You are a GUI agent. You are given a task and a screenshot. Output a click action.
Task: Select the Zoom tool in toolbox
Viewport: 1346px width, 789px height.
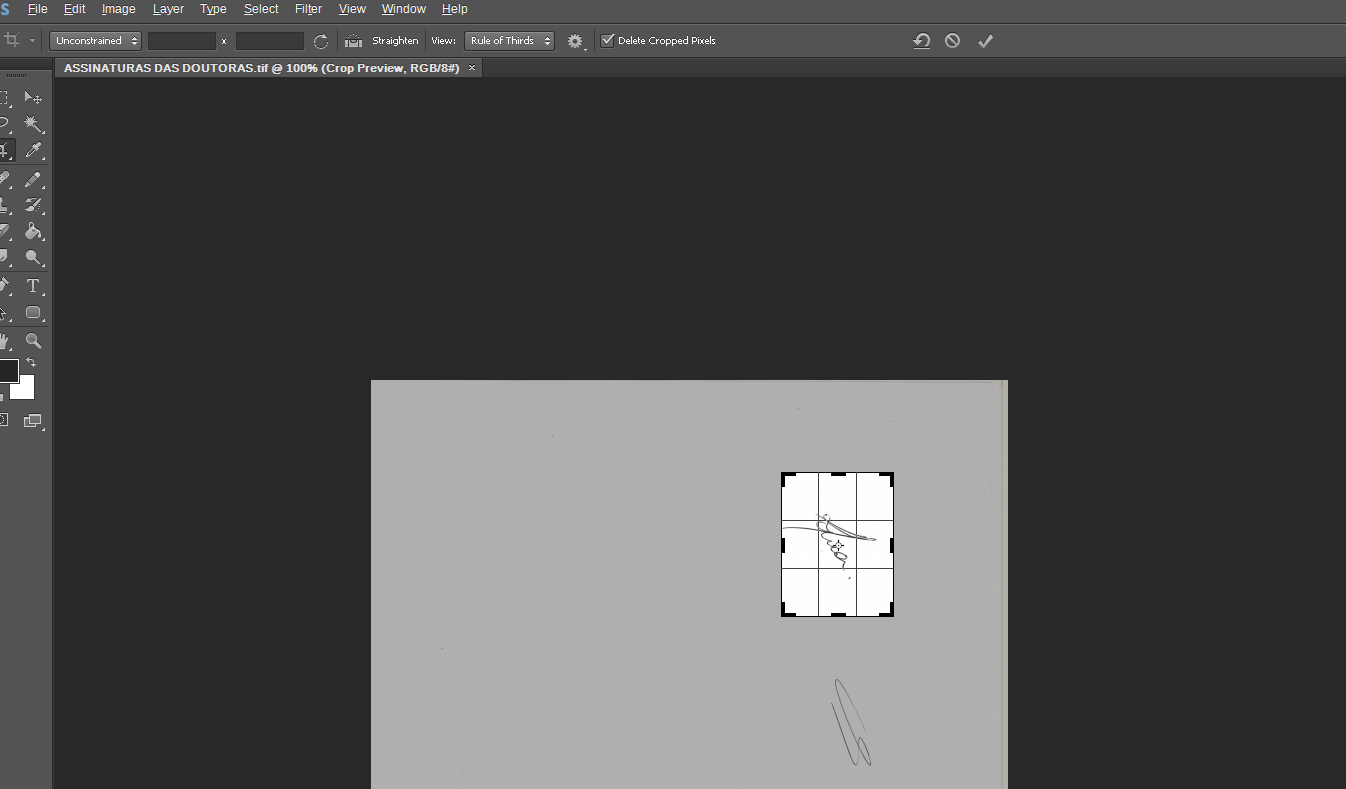(33, 341)
